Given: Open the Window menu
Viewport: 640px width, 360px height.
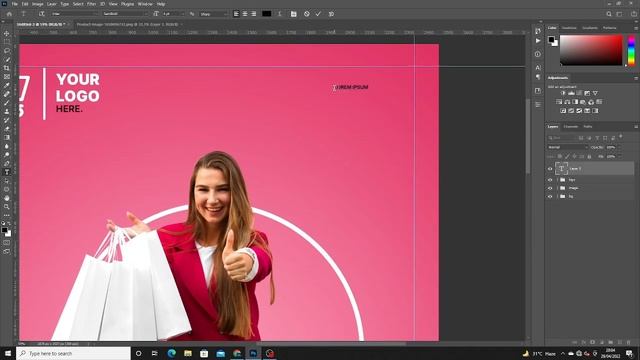Looking at the screenshot, I should coord(145,4).
